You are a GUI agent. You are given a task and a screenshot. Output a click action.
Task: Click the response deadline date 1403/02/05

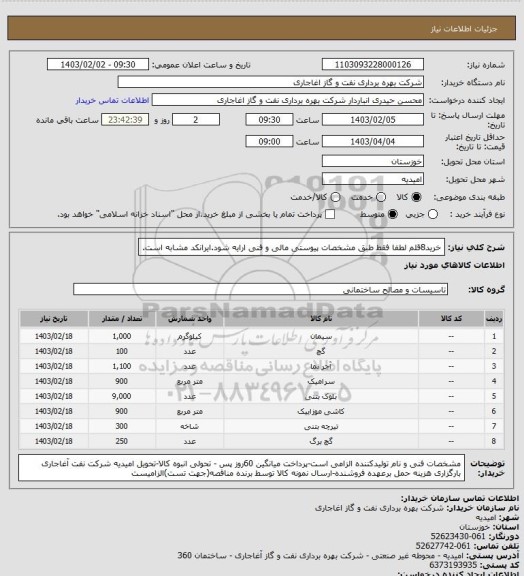point(373,120)
